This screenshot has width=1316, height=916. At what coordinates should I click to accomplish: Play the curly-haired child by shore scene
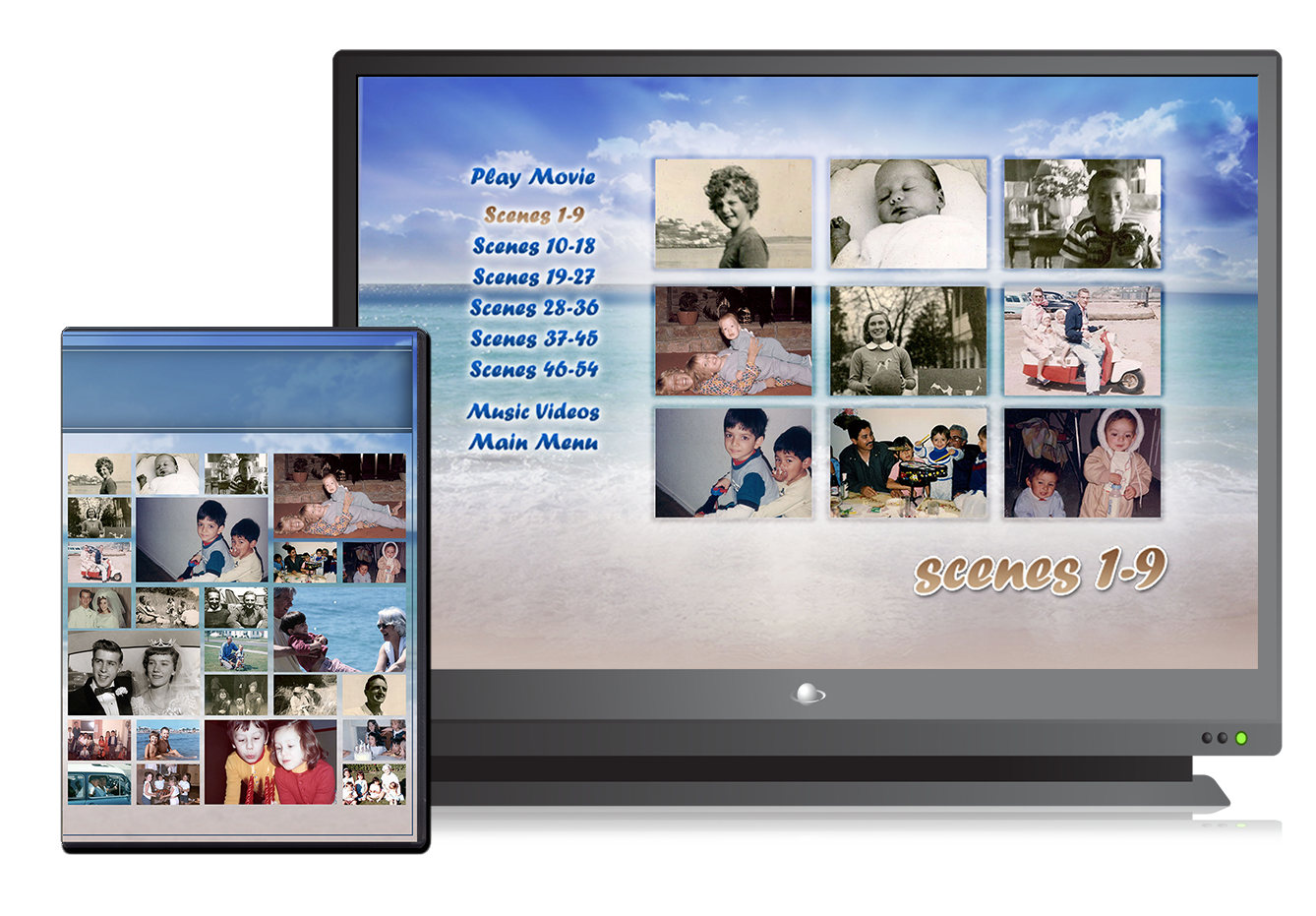734,214
